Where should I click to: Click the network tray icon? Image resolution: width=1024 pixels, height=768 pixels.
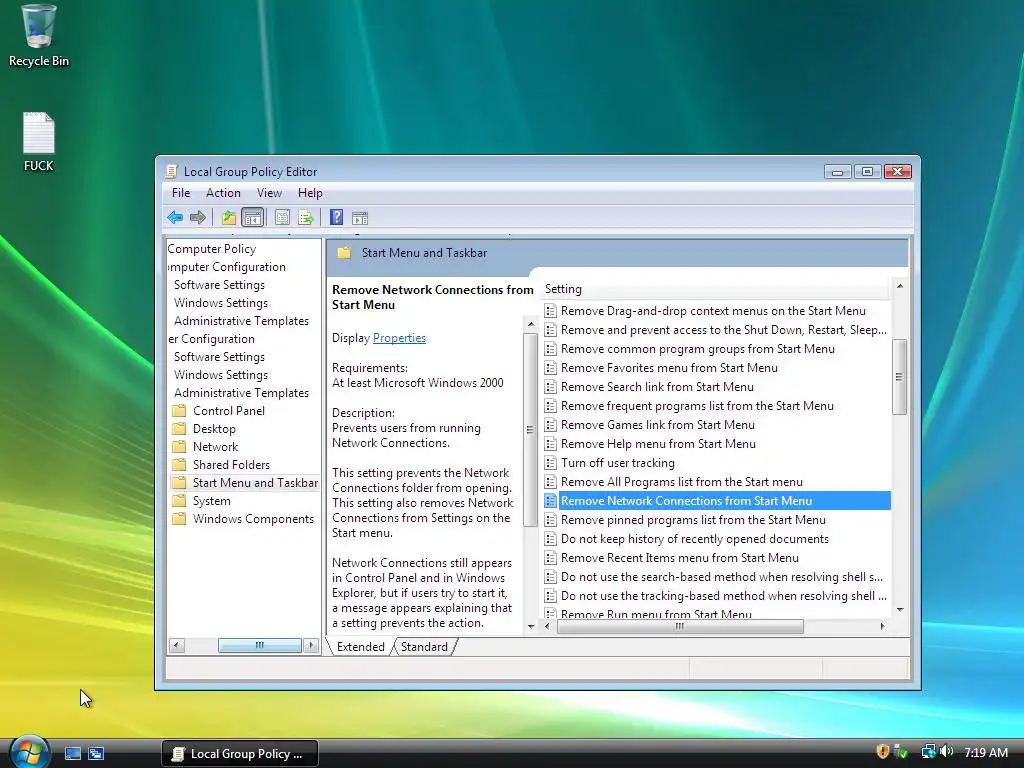pyautogui.click(x=928, y=752)
